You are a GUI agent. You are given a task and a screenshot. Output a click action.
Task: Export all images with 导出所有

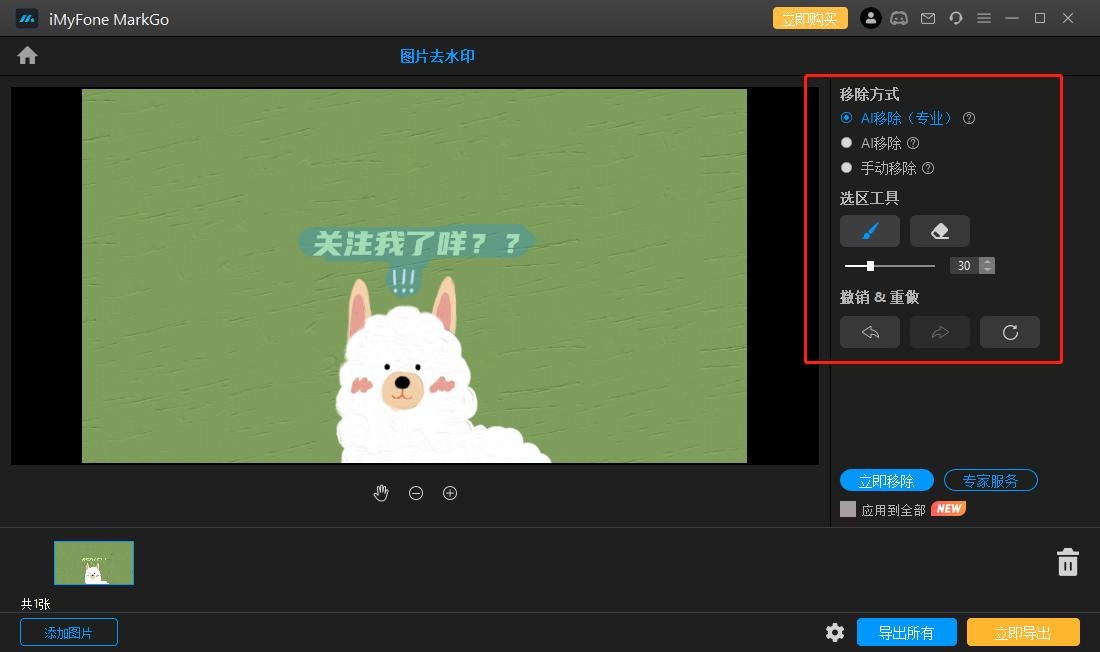click(x=906, y=632)
